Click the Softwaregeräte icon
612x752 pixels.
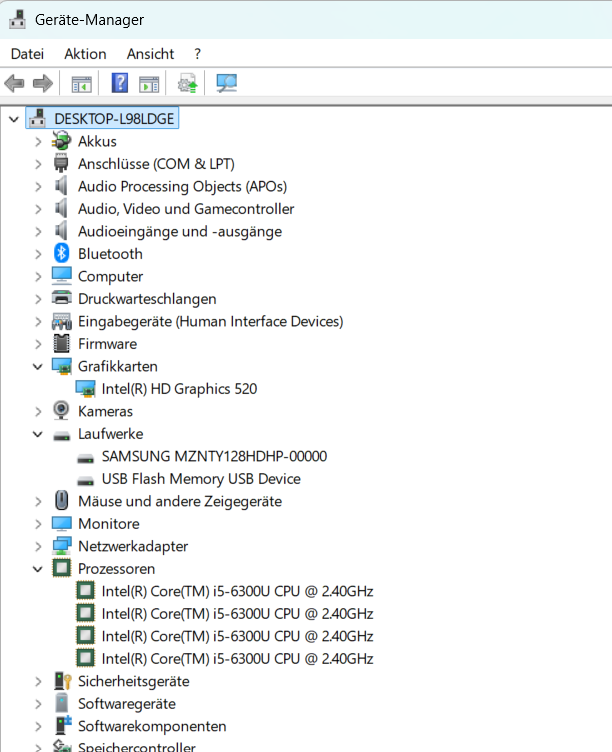point(61,703)
